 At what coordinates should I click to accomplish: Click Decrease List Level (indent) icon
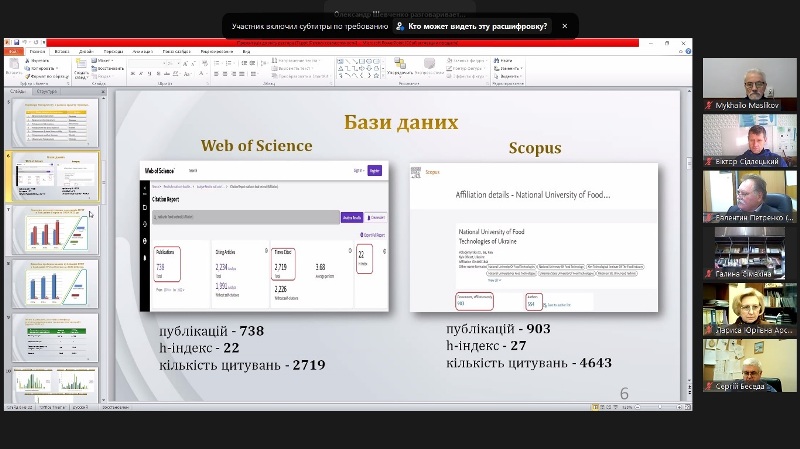[244, 63]
